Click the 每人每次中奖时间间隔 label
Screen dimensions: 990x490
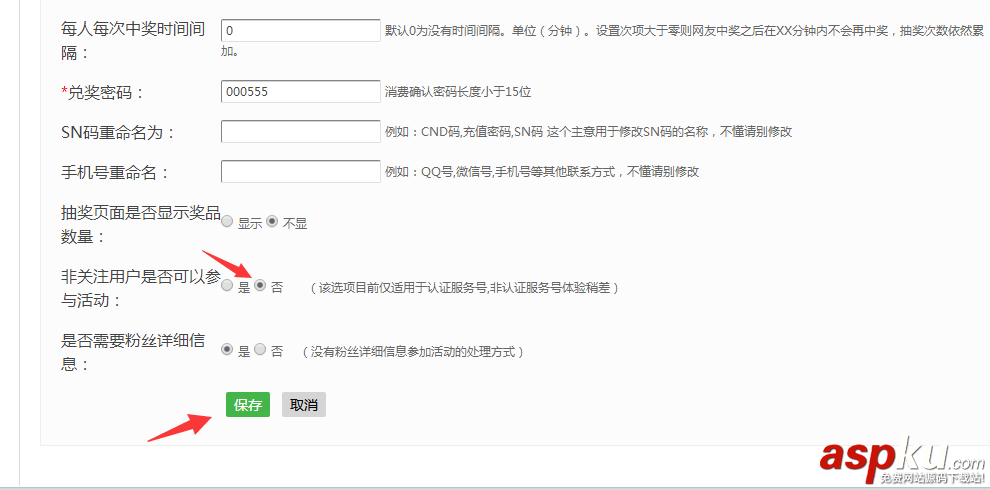133,40
